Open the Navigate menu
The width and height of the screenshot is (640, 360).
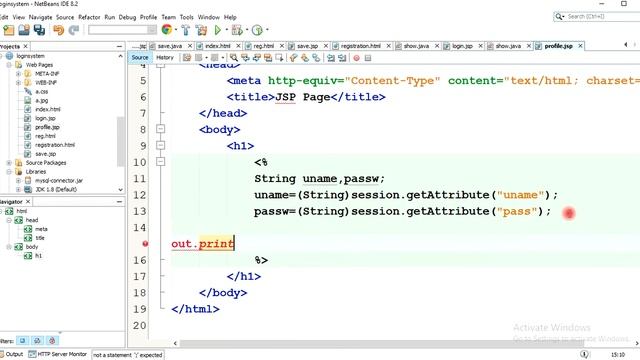40,17
